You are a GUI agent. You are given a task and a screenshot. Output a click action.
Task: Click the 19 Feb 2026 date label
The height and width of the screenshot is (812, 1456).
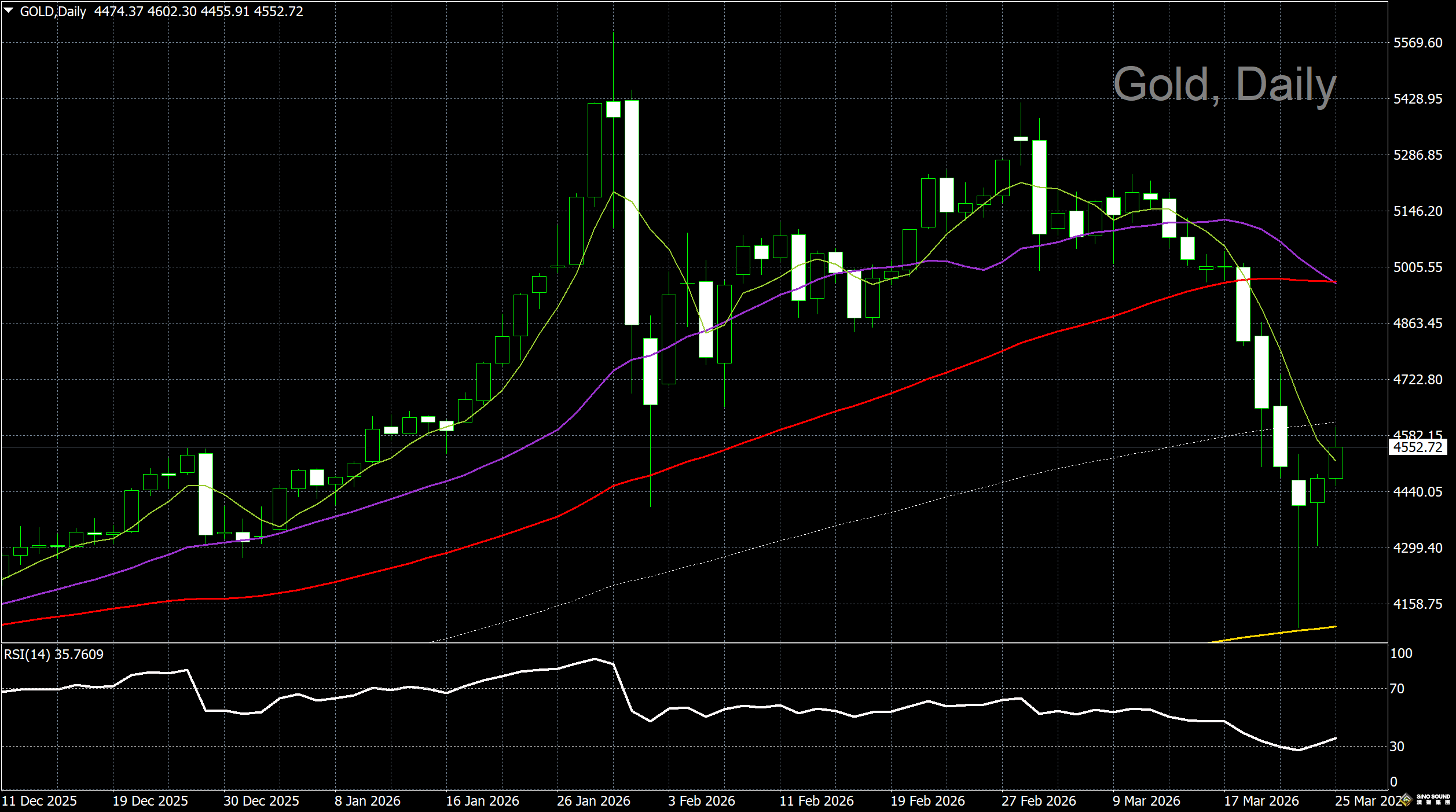(927, 801)
